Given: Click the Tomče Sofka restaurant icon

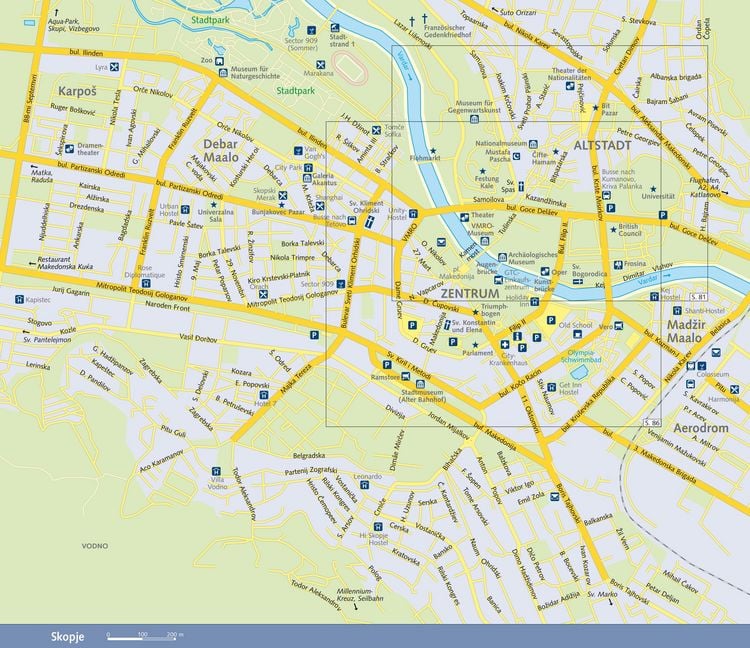Looking at the screenshot, I should (376, 130).
